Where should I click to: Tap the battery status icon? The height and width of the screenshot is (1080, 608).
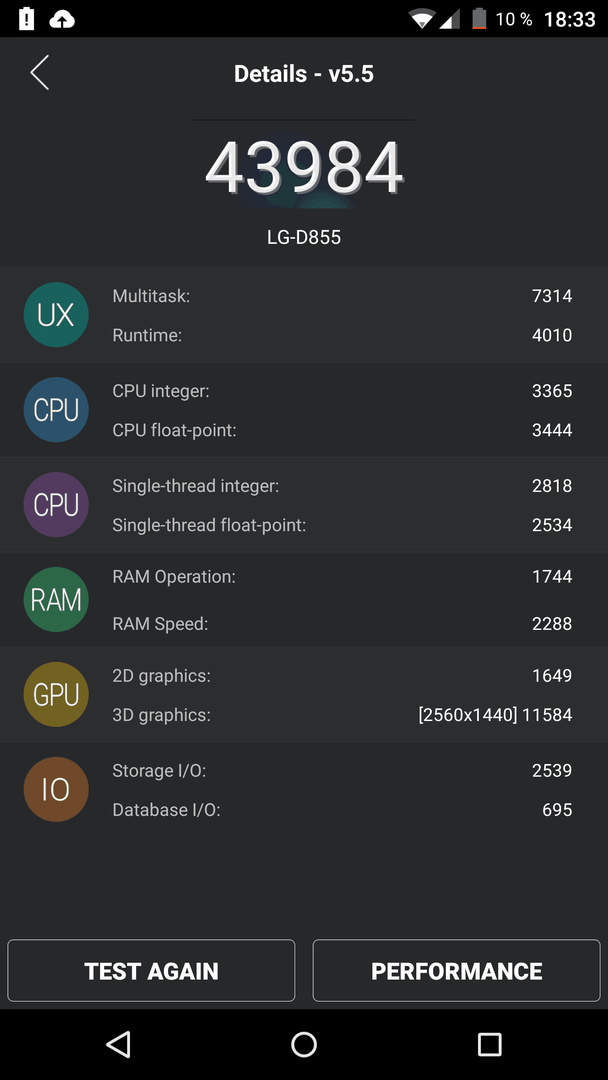479,19
